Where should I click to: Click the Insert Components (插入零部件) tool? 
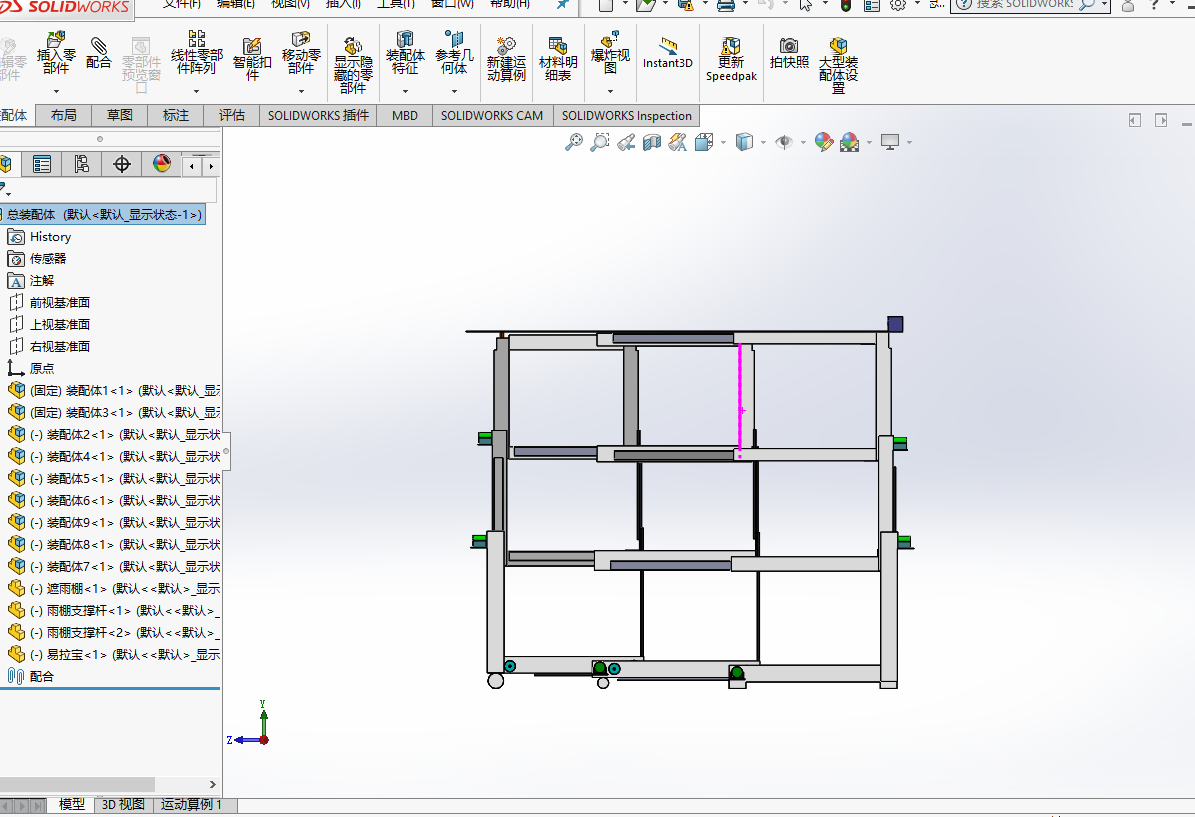56,53
